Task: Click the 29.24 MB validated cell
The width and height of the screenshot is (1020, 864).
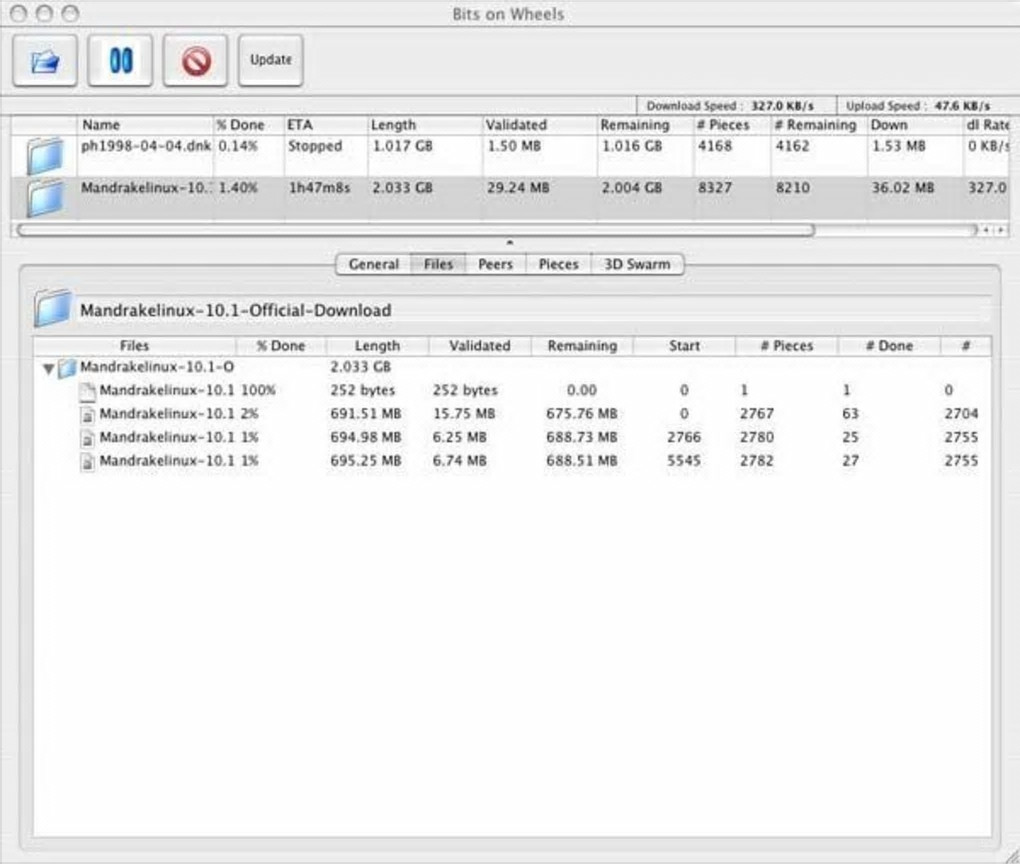Action: pos(518,187)
